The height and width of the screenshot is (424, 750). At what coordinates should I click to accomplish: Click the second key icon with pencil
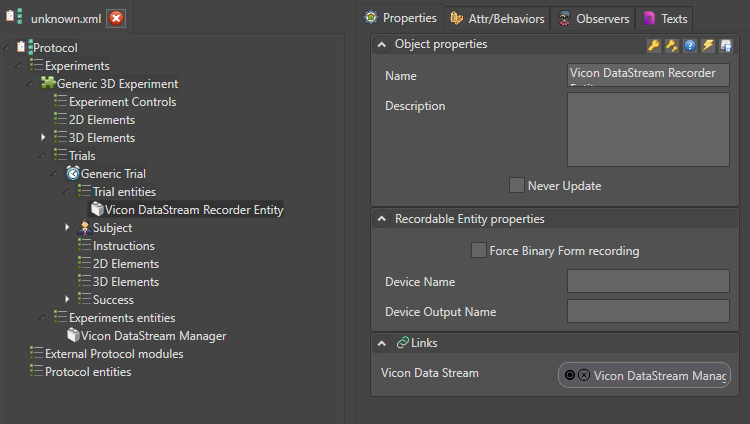pyautogui.click(x=671, y=45)
